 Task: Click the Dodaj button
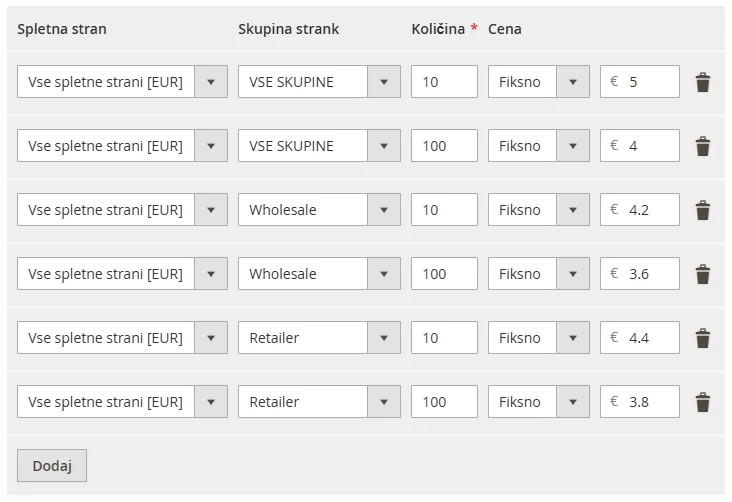click(52, 466)
